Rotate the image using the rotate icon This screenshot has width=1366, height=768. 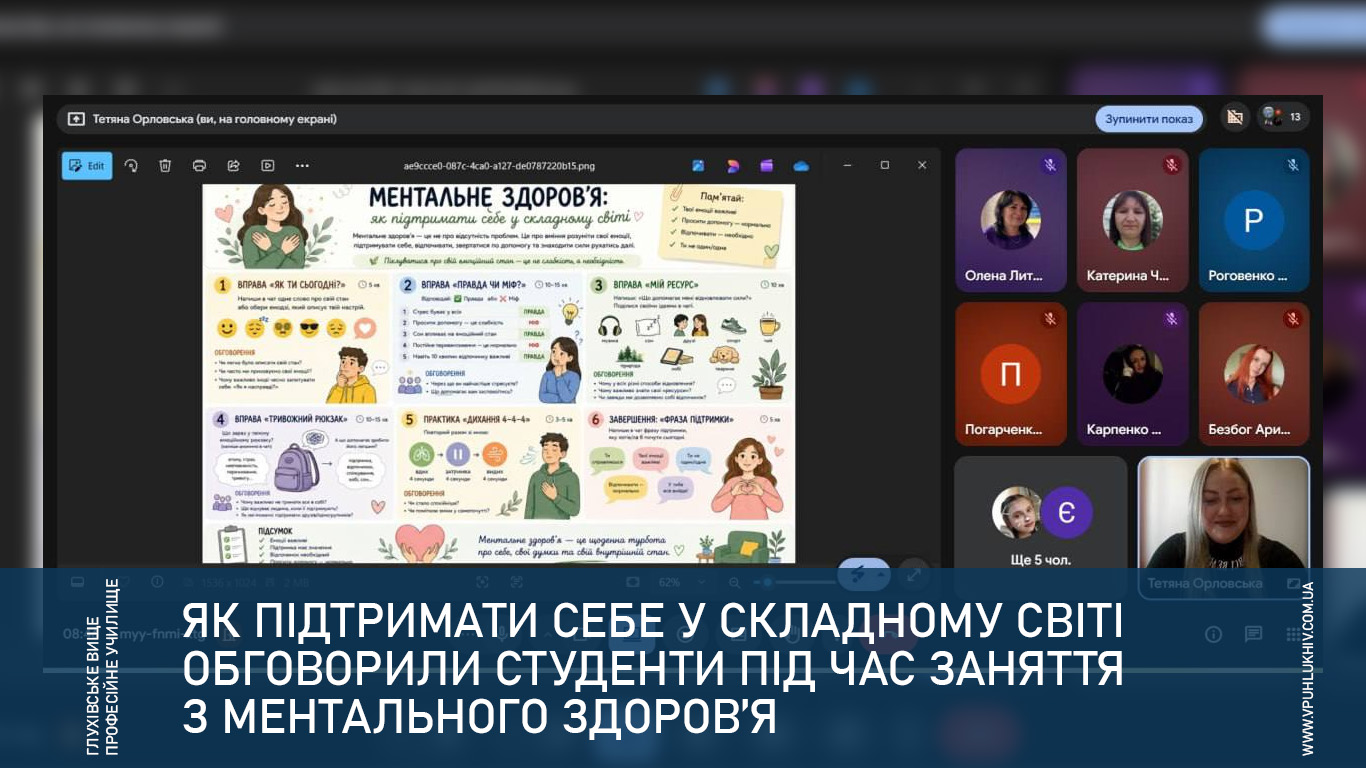click(x=131, y=166)
